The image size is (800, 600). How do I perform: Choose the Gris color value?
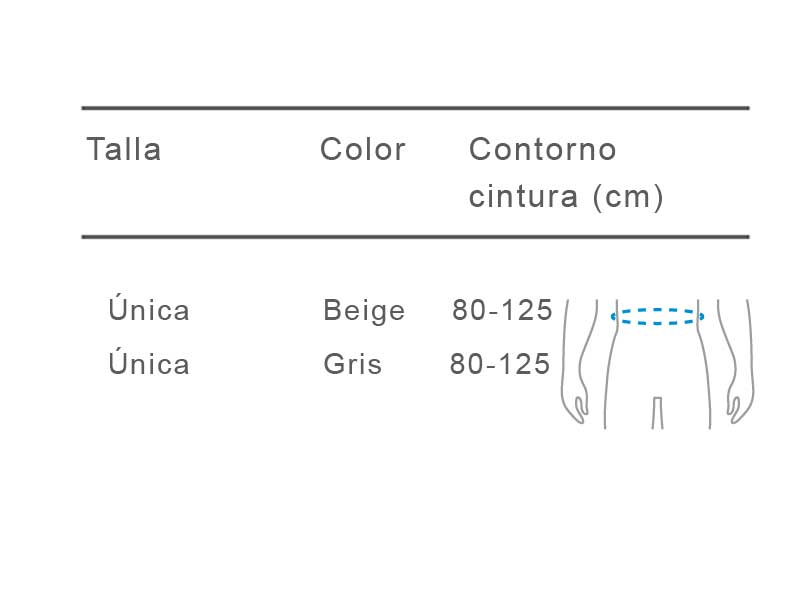[x=353, y=364]
